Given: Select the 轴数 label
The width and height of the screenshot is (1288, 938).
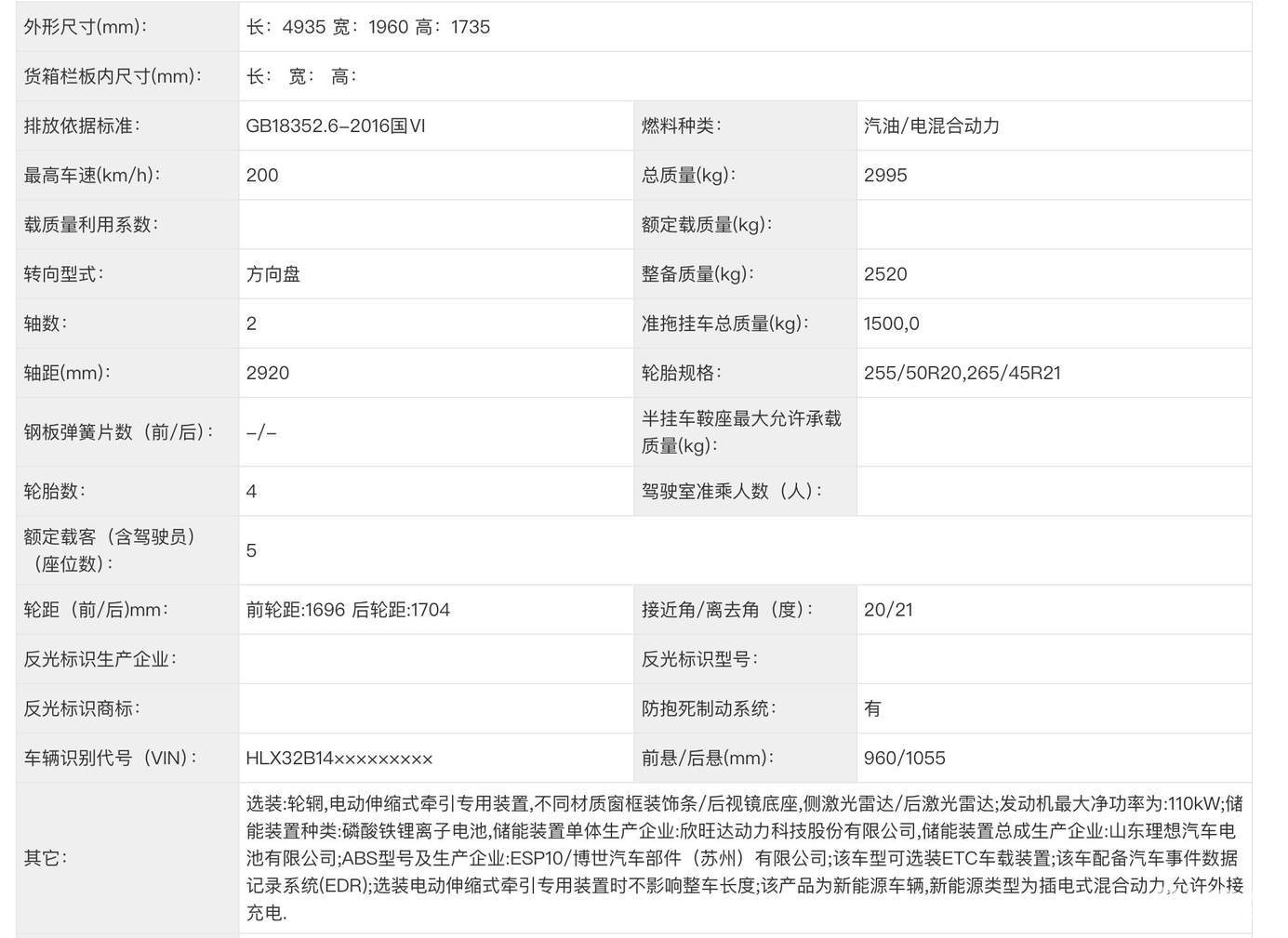Looking at the screenshot, I should click(45, 324).
